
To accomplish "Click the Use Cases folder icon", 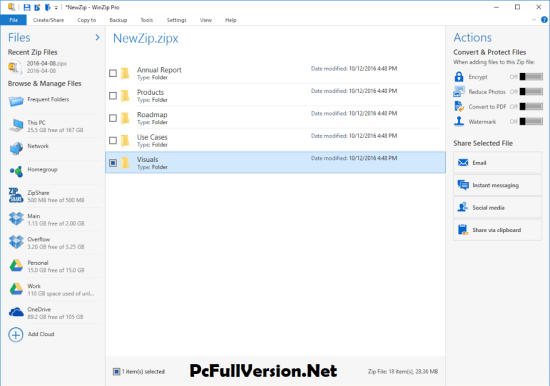I will point(125,141).
